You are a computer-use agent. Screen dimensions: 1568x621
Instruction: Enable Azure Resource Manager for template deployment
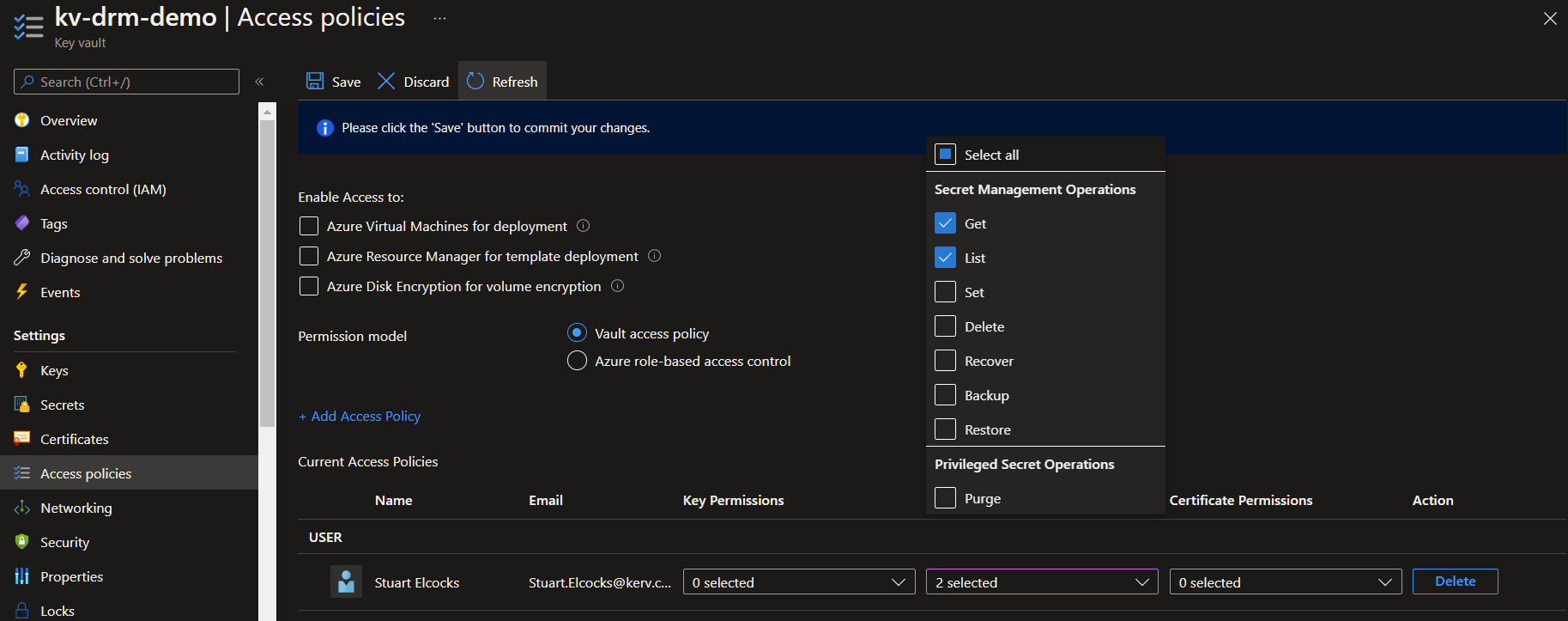click(309, 256)
